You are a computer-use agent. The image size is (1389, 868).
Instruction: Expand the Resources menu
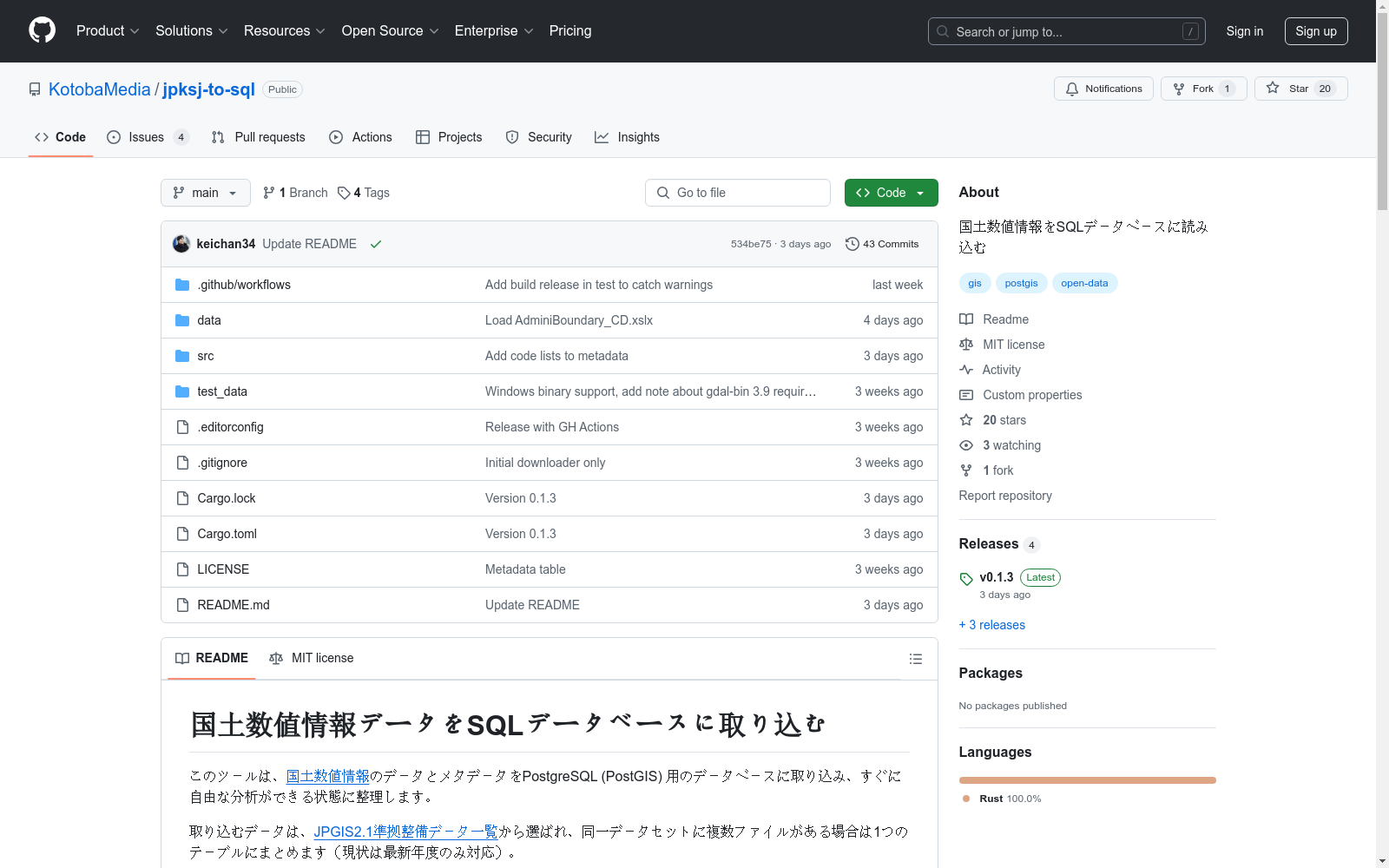[x=285, y=30]
